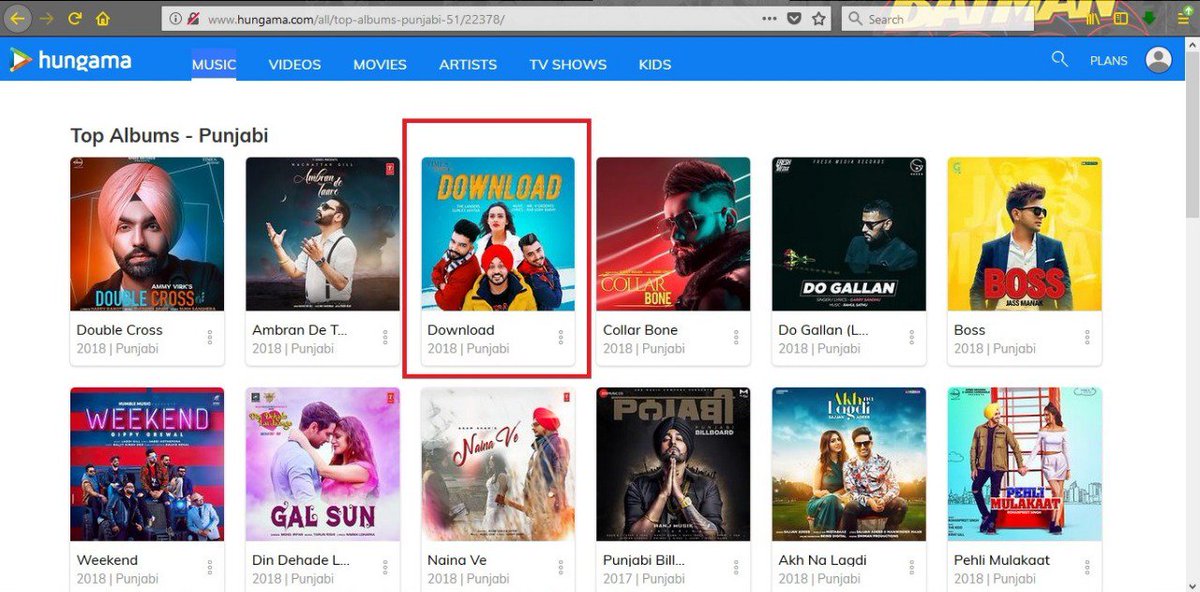Go back with the browser back arrow
Image resolution: width=1200 pixels, height=592 pixels.
[x=18, y=18]
